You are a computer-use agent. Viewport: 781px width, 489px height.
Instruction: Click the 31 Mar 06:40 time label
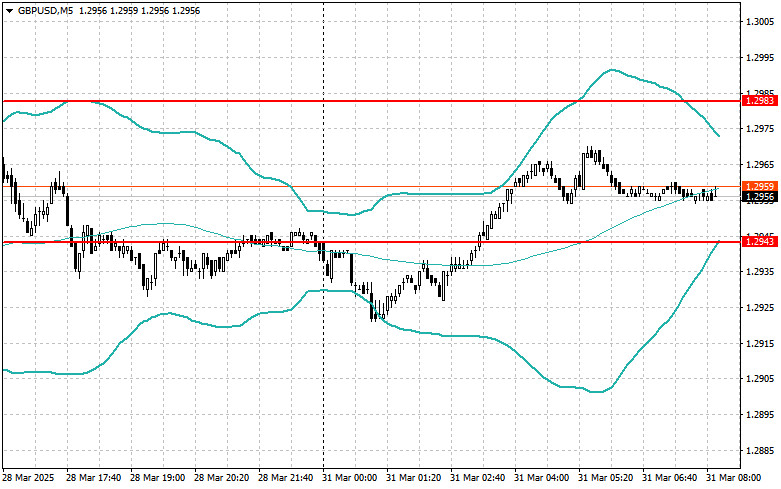tap(669, 478)
